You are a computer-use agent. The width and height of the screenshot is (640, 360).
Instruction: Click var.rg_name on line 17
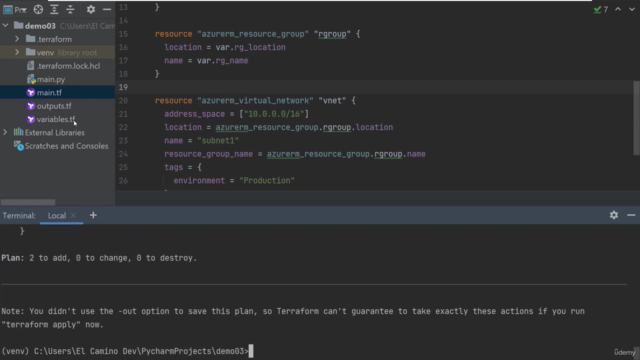pyautogui.click(x=222, y=61)
